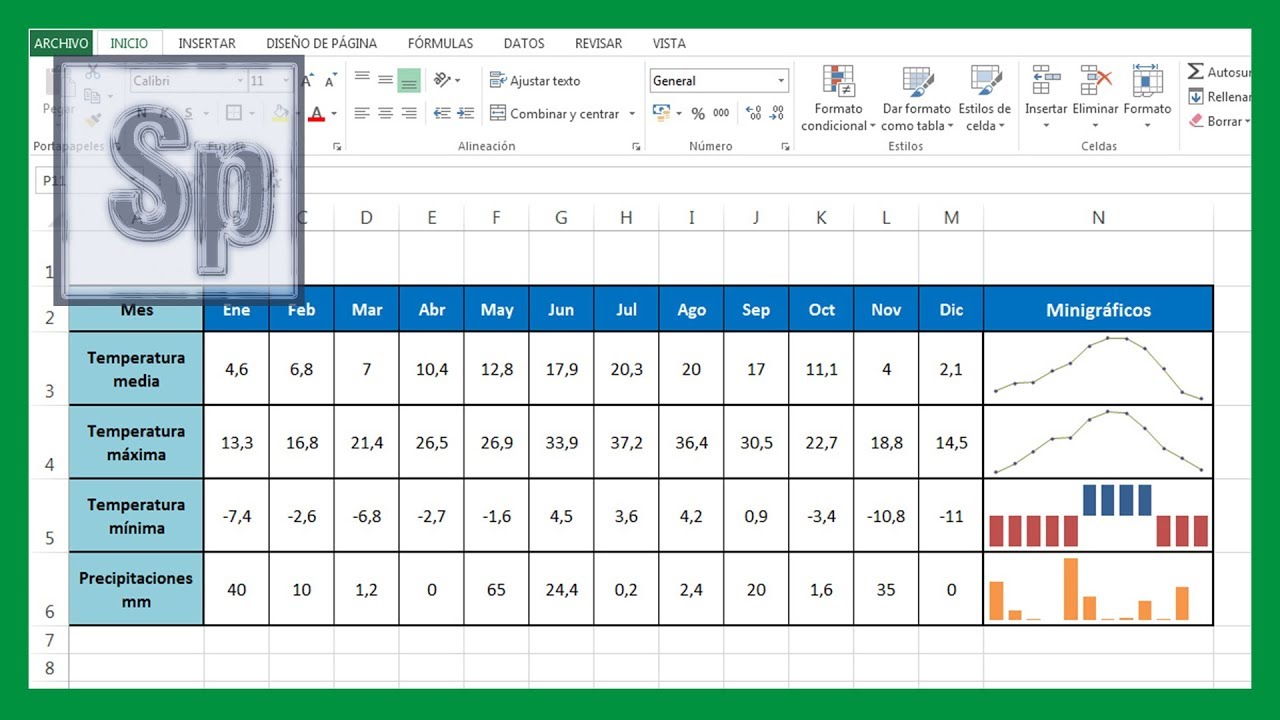Click cell containing 24,4
Viewport: 1280px width, 720px height.
point(561,589)
